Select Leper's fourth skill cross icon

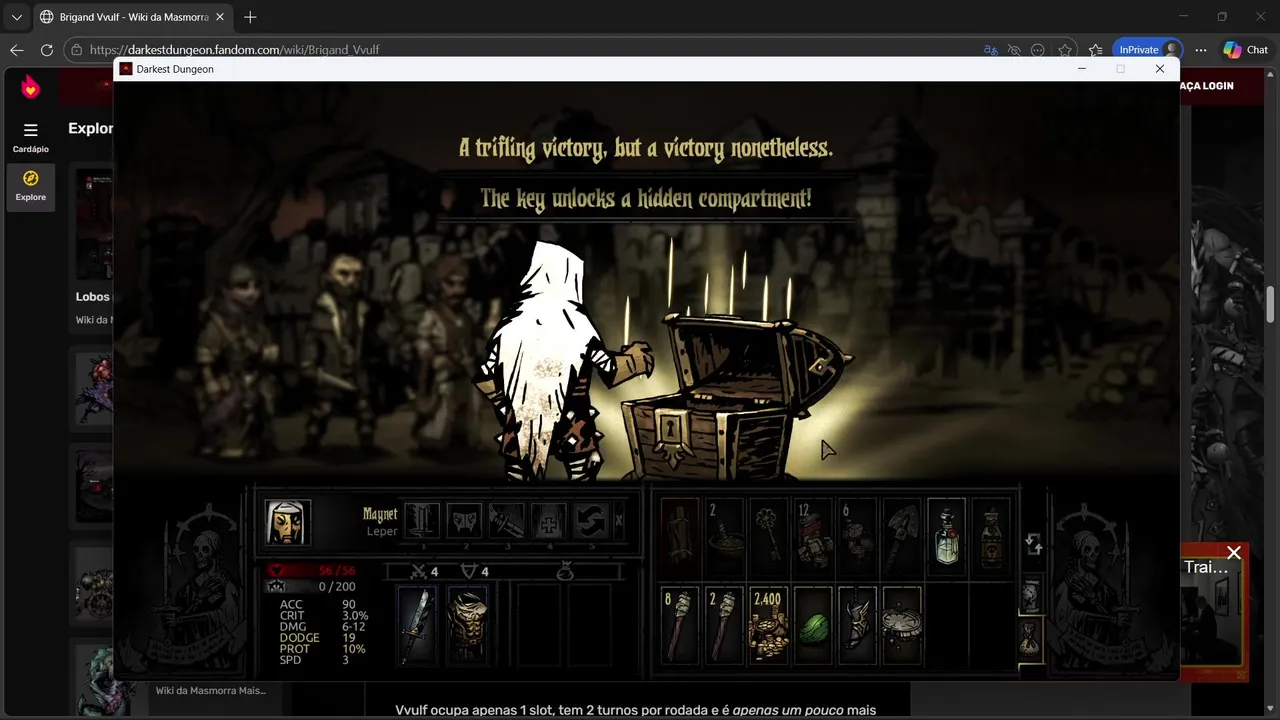548,521
